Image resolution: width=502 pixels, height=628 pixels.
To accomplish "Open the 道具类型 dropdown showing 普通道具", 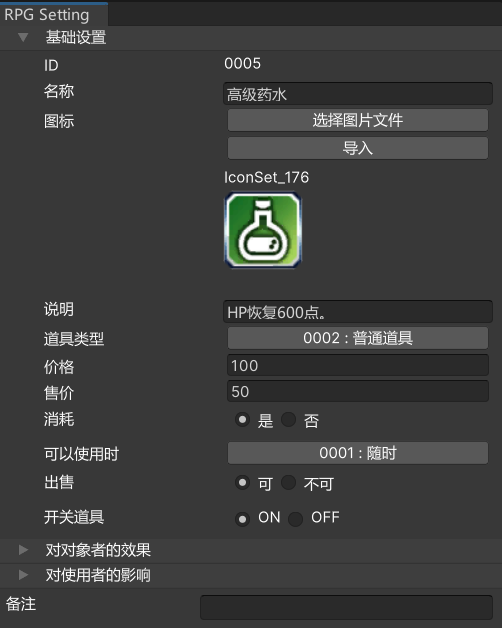I will click(358, 338).
